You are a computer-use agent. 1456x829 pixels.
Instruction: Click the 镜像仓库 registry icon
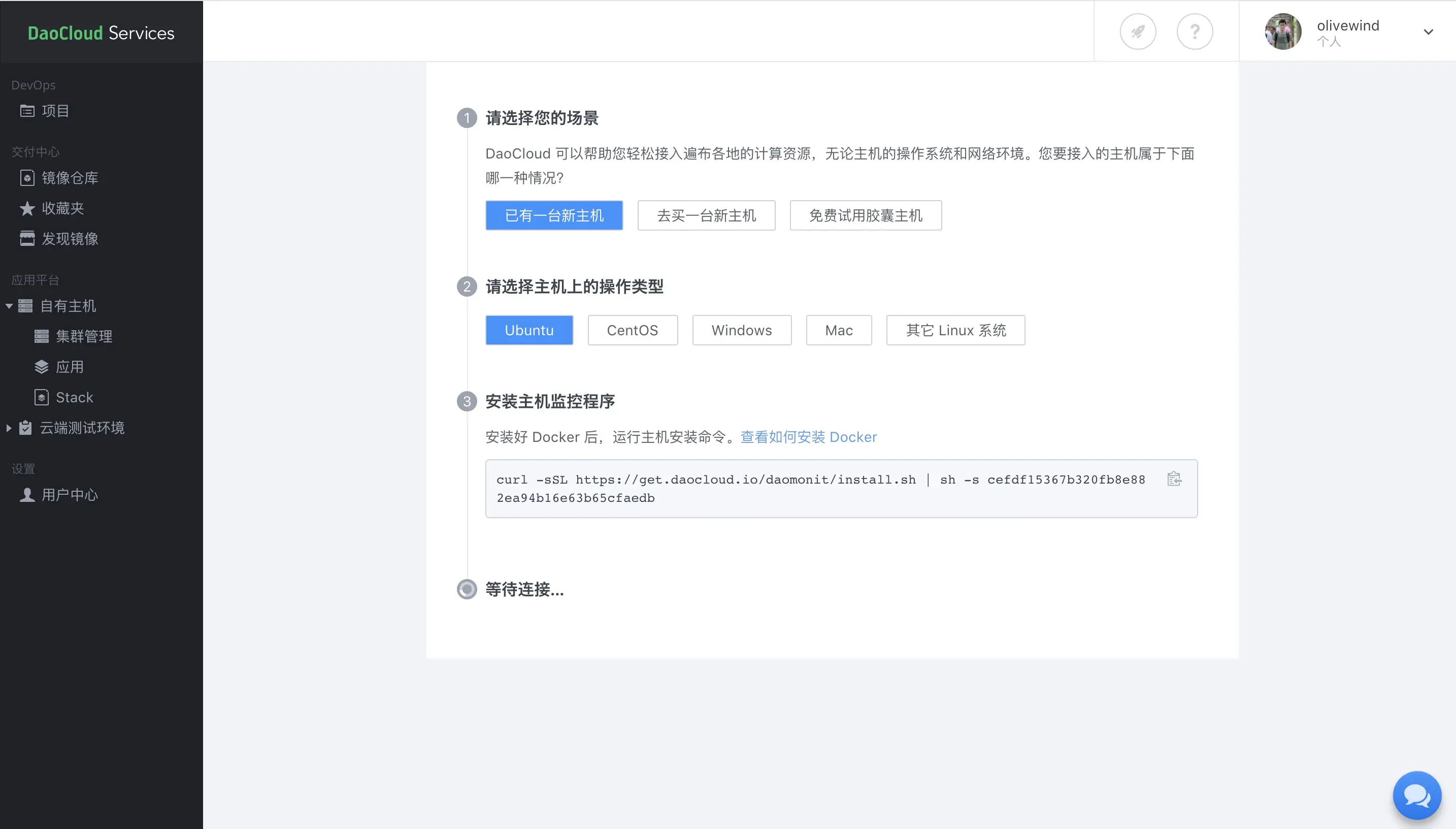coord(27,178)
